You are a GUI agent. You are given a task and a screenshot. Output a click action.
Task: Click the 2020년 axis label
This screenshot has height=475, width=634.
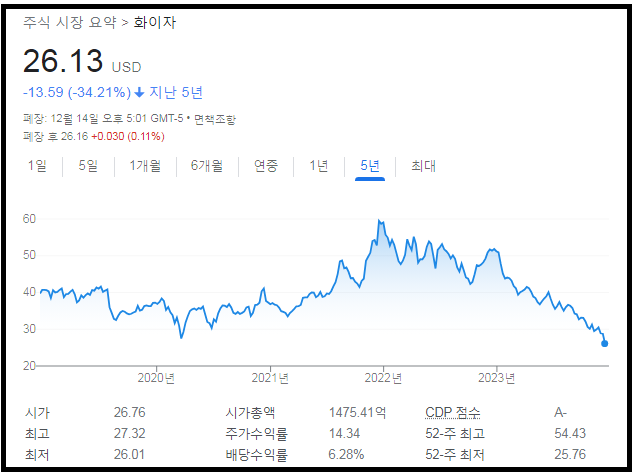[x=156, y=378]
